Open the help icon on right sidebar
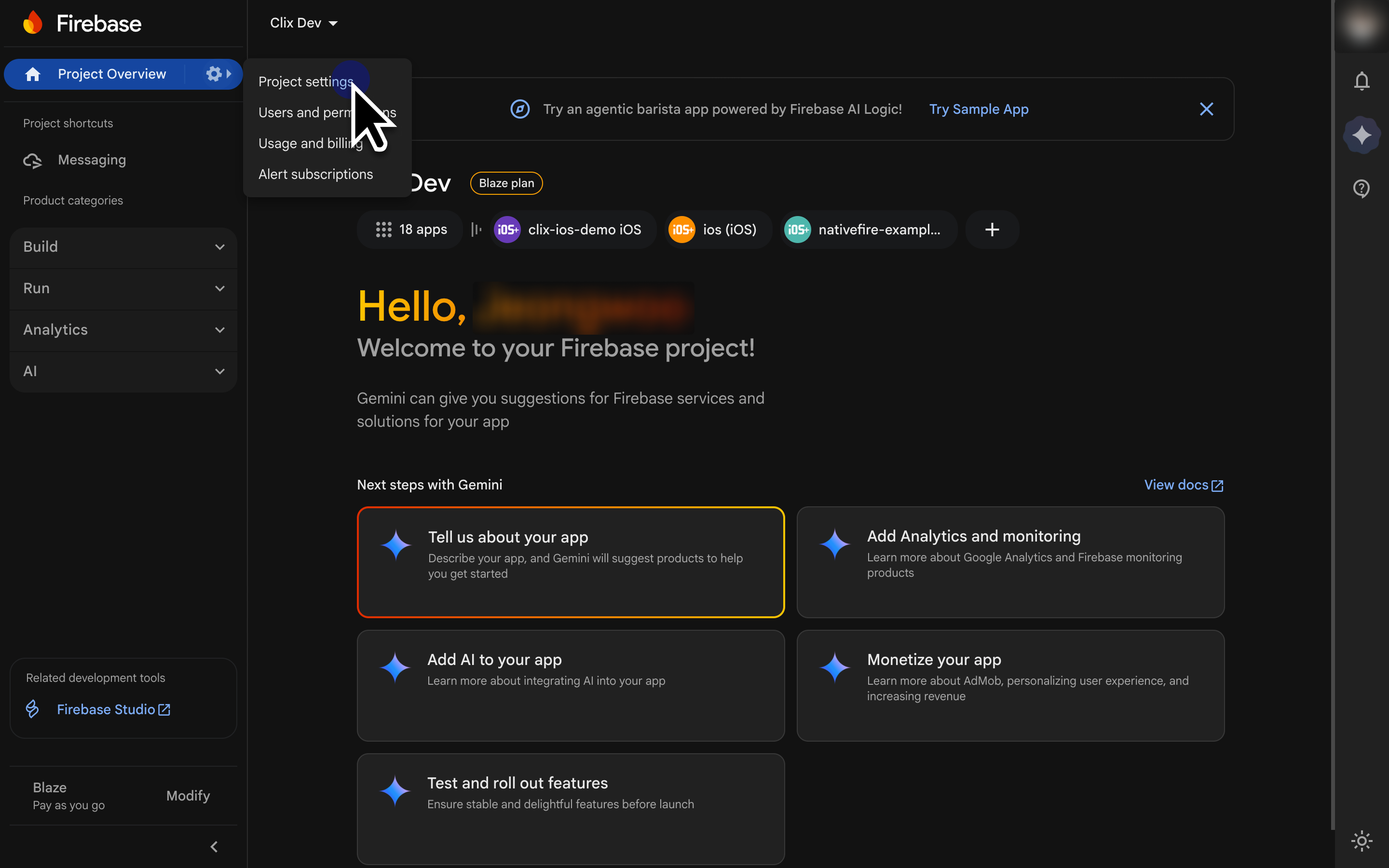 click(x=1362, y=188)
